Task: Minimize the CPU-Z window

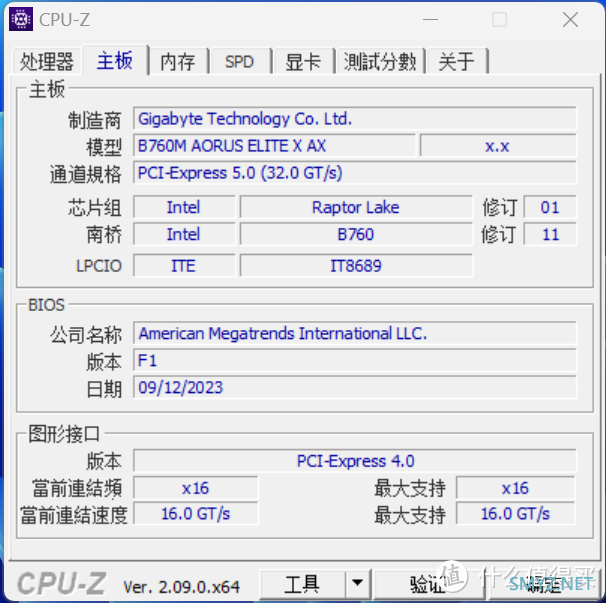Action: click(430, 19)
